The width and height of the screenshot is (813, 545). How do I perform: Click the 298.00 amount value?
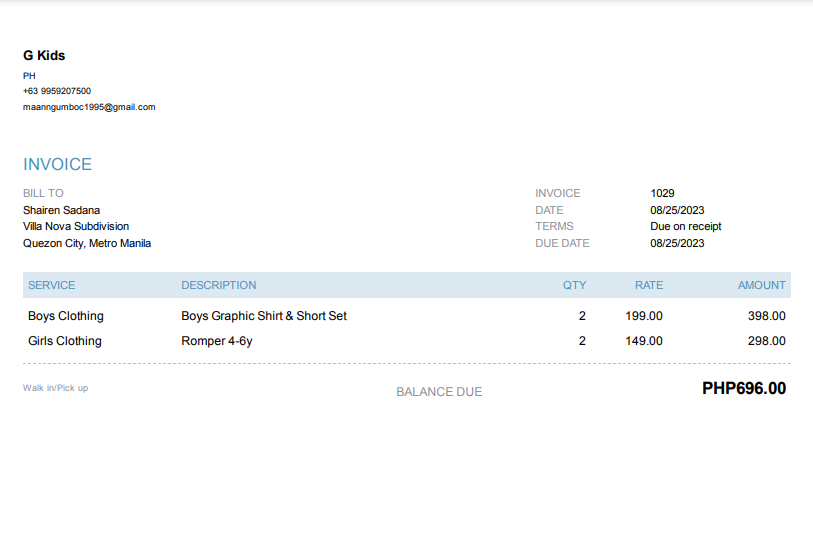coord(766,341)
